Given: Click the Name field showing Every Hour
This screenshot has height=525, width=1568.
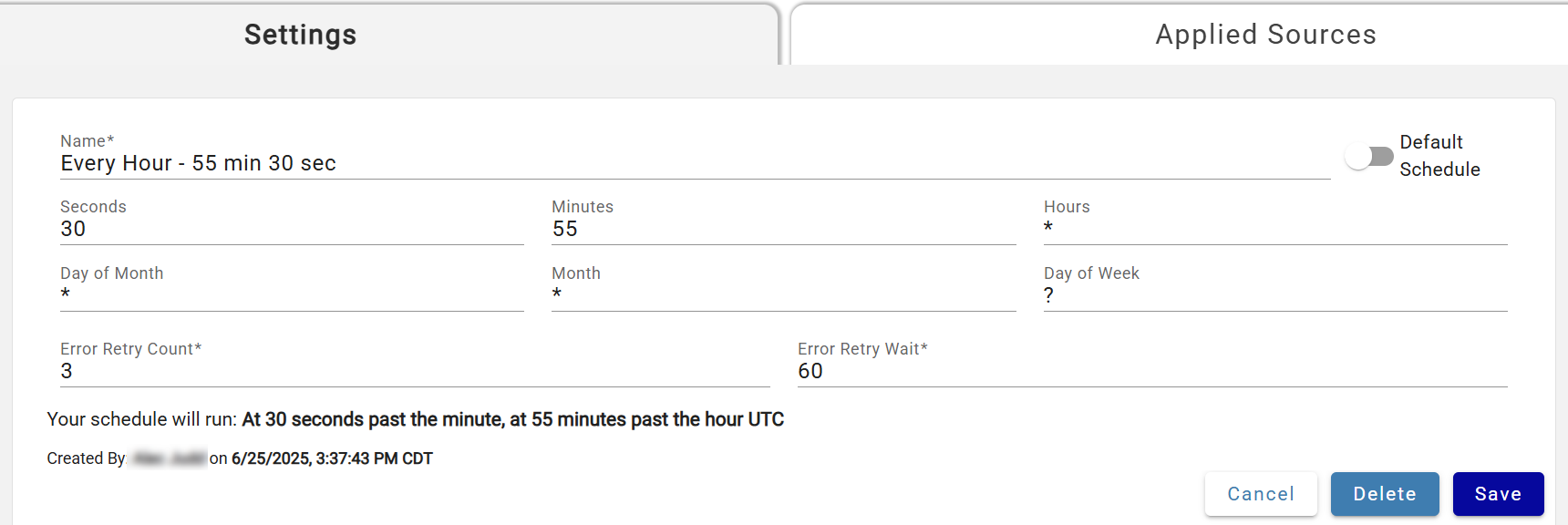Looking at the screenshot, I should click(x=365, y=164).
